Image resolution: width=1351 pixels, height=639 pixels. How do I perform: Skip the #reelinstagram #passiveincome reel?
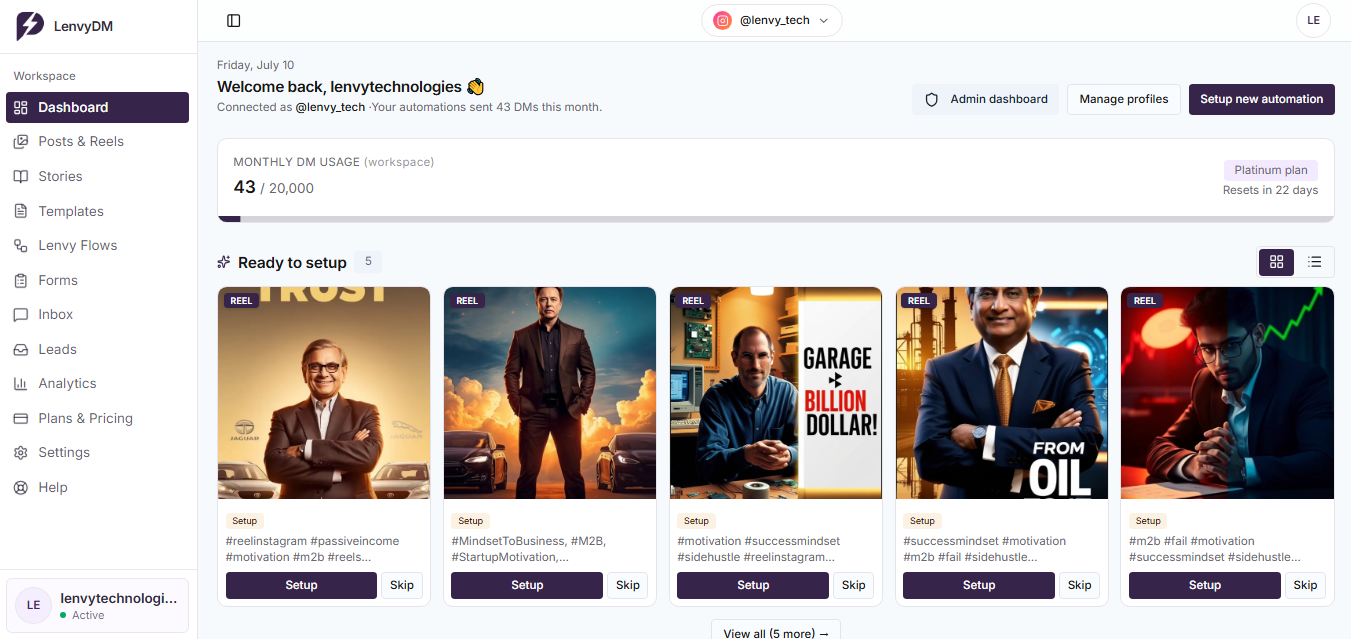402,585
